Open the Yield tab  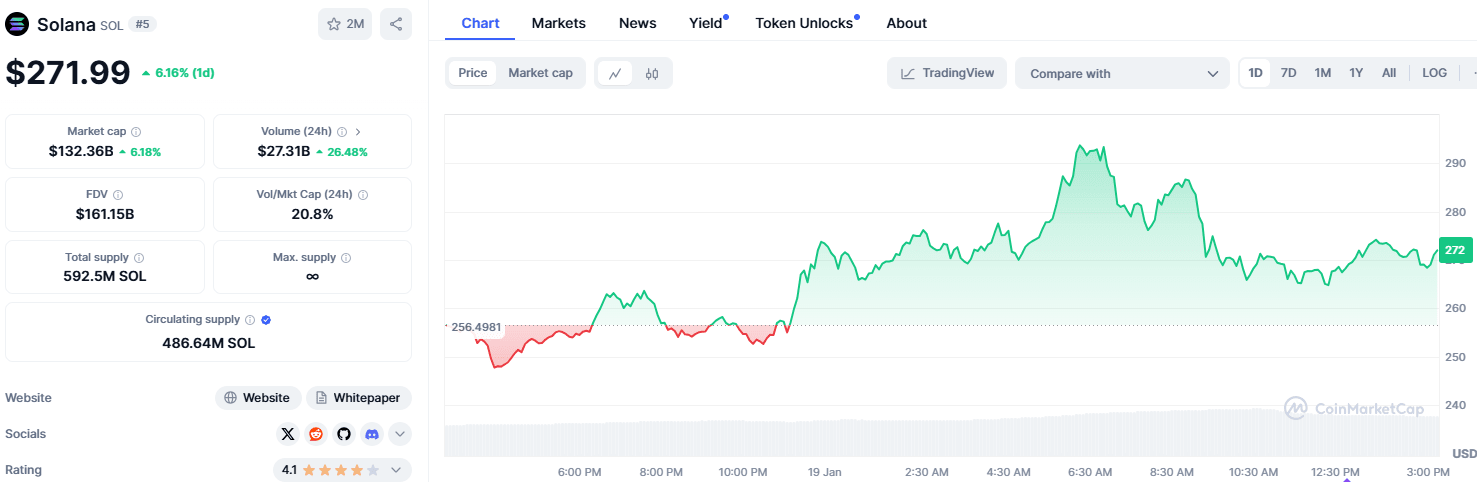pyautogui.click(x=706, y=23)
